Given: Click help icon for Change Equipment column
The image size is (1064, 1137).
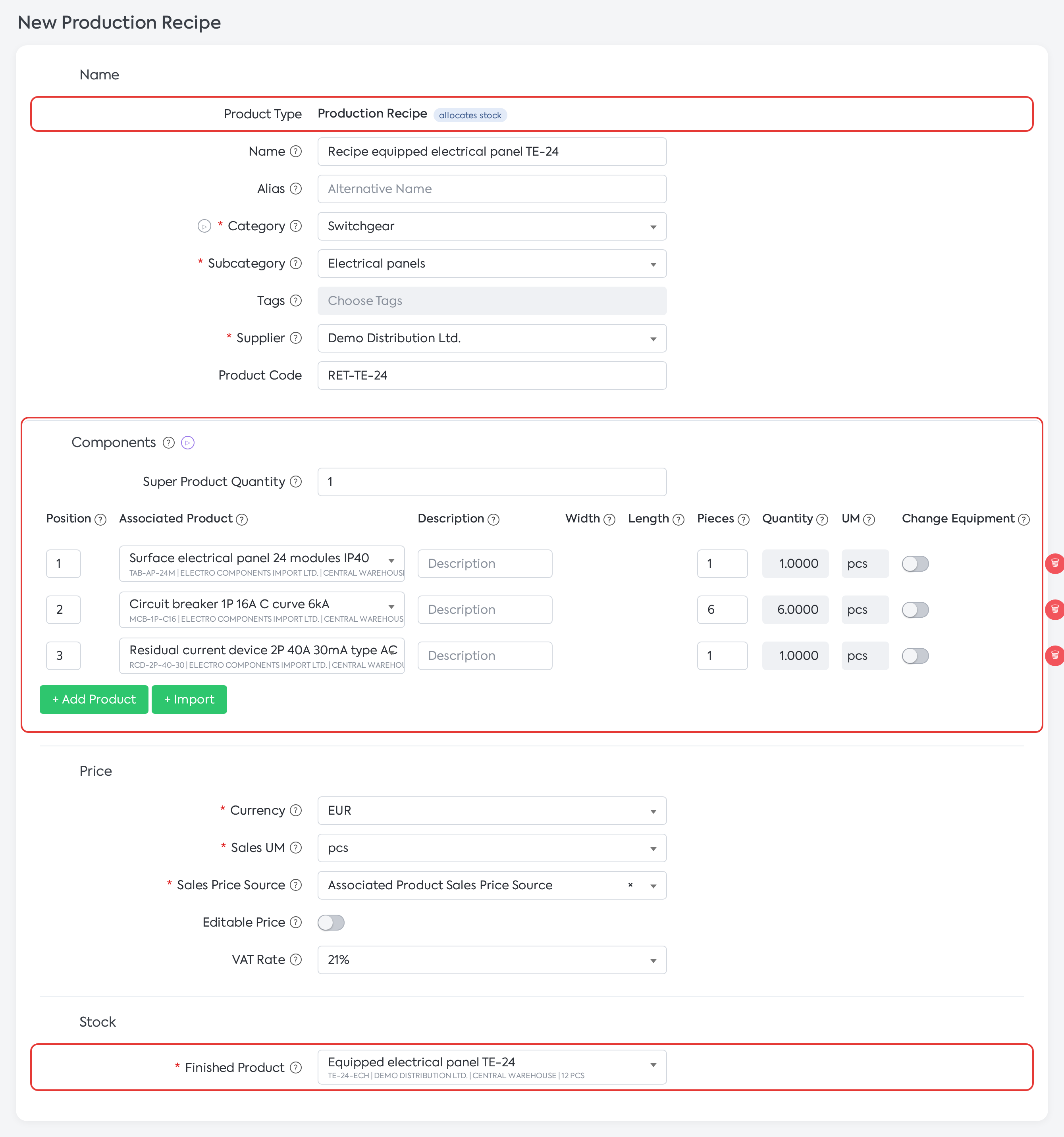Looking at the screenshot, I should [x=1024, y=519].
